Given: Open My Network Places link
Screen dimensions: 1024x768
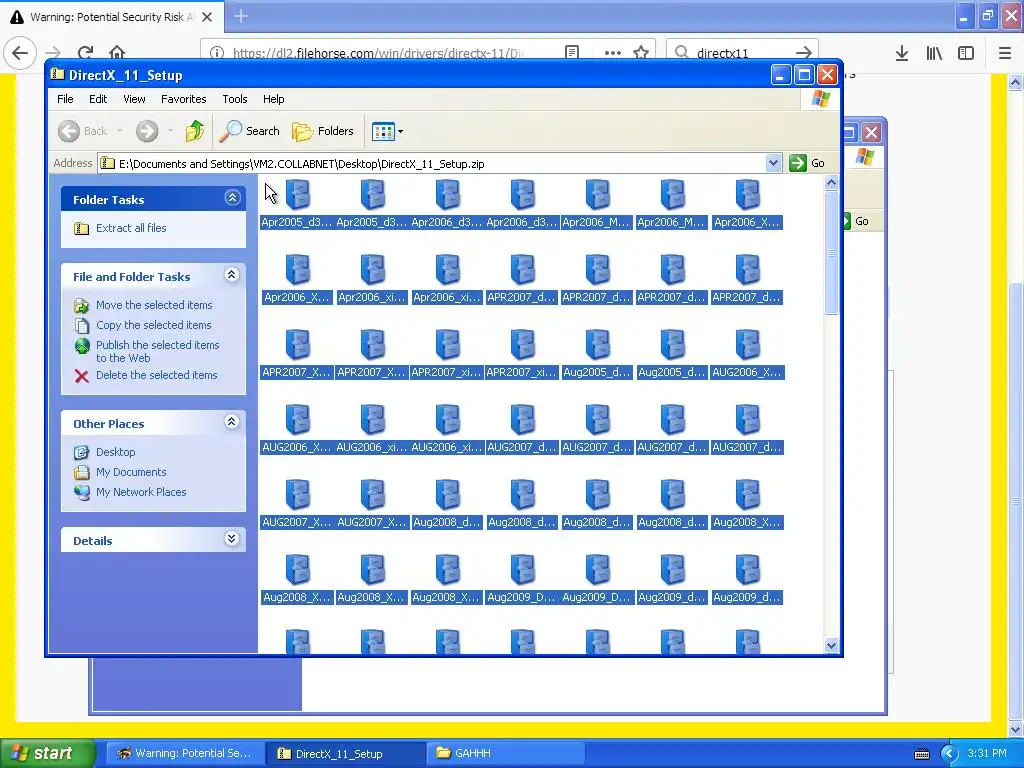Looking at the screenshot, I should 141,492.
